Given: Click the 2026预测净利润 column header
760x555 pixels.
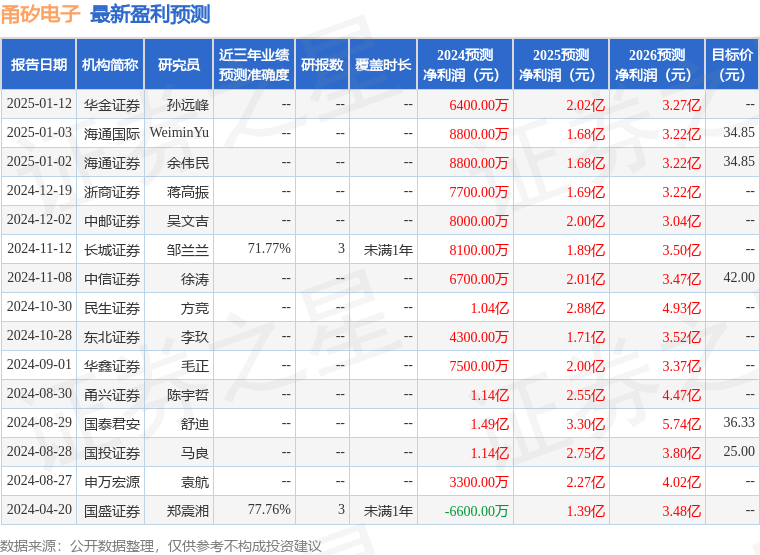Looking at the screenshot, I should (657, 64).
